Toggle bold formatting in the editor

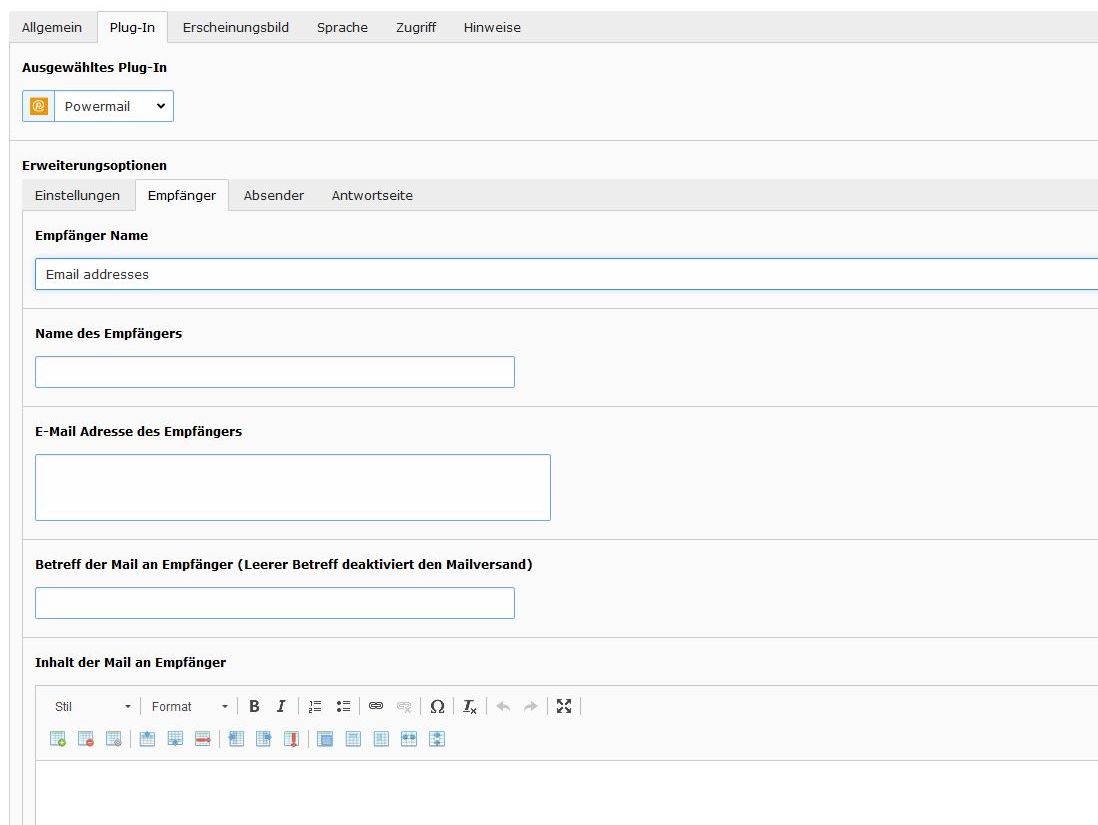[x=254, y=706]
